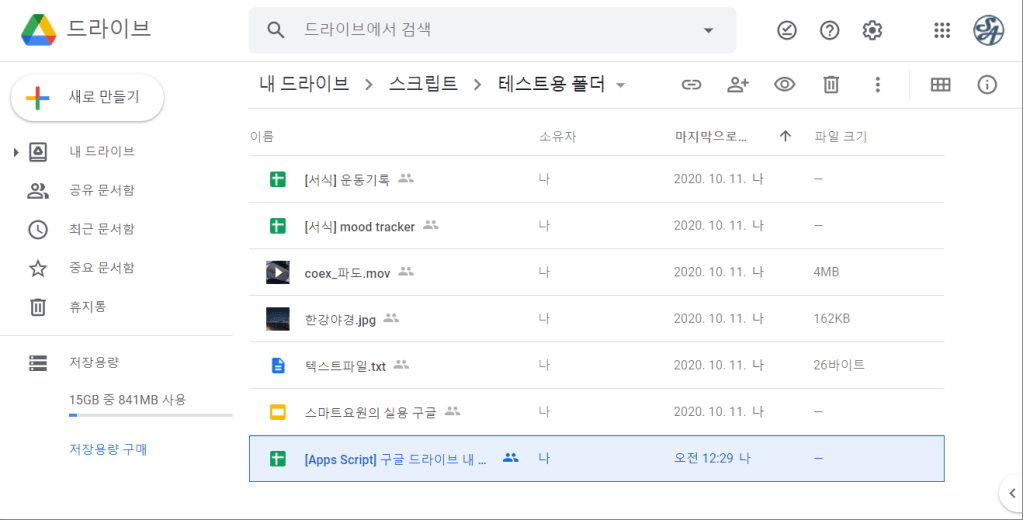The height and width of the screenshot is (520, 1023).
Task: Switch to grid layout view
Action: (x=940, y=85)
